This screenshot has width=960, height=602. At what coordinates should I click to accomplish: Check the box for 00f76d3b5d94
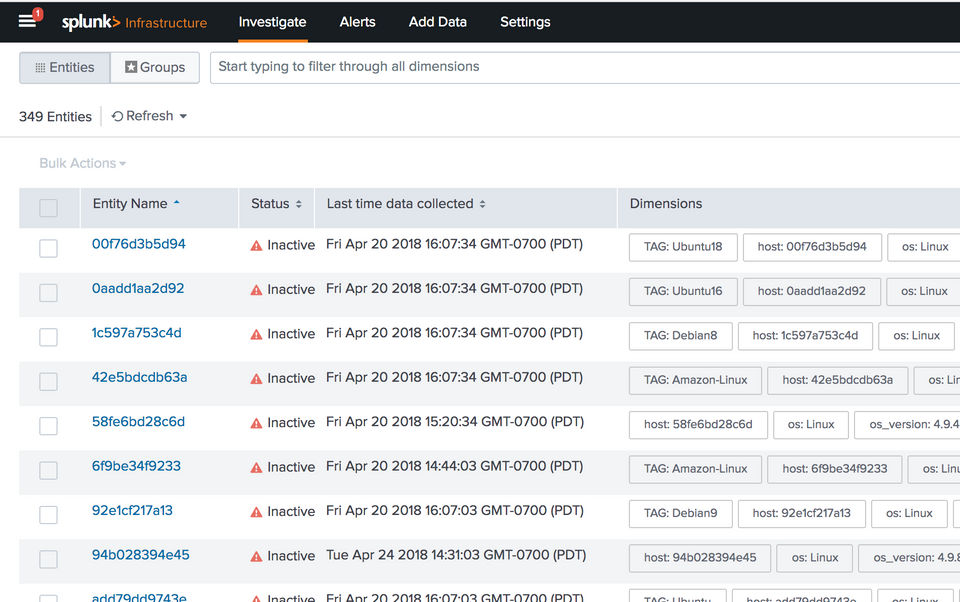(48, 248)
